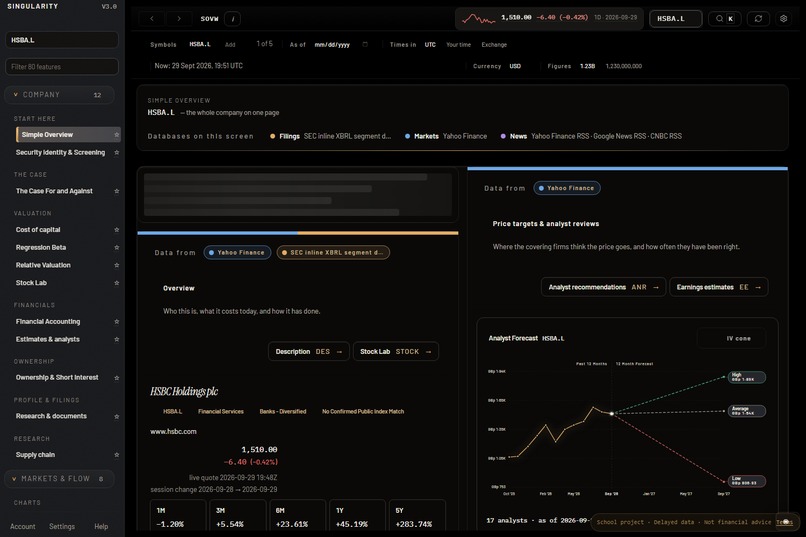Star the Financial Accounting feature
Image resolution: width=806 pixels, height=537 pixels.
tap(117, 322)
